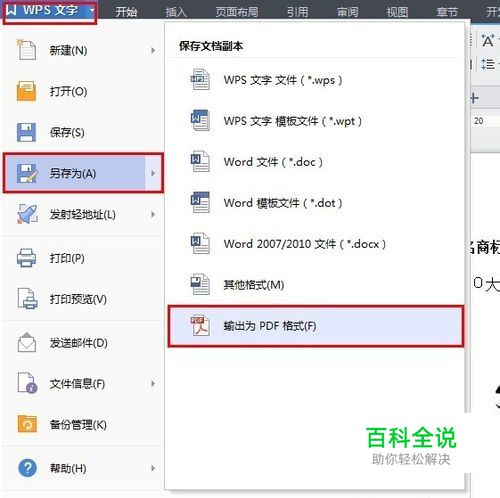Select 发送邮件(D) menu entry
The height and width of the screenshot is (498, 500).
(83, 342)
